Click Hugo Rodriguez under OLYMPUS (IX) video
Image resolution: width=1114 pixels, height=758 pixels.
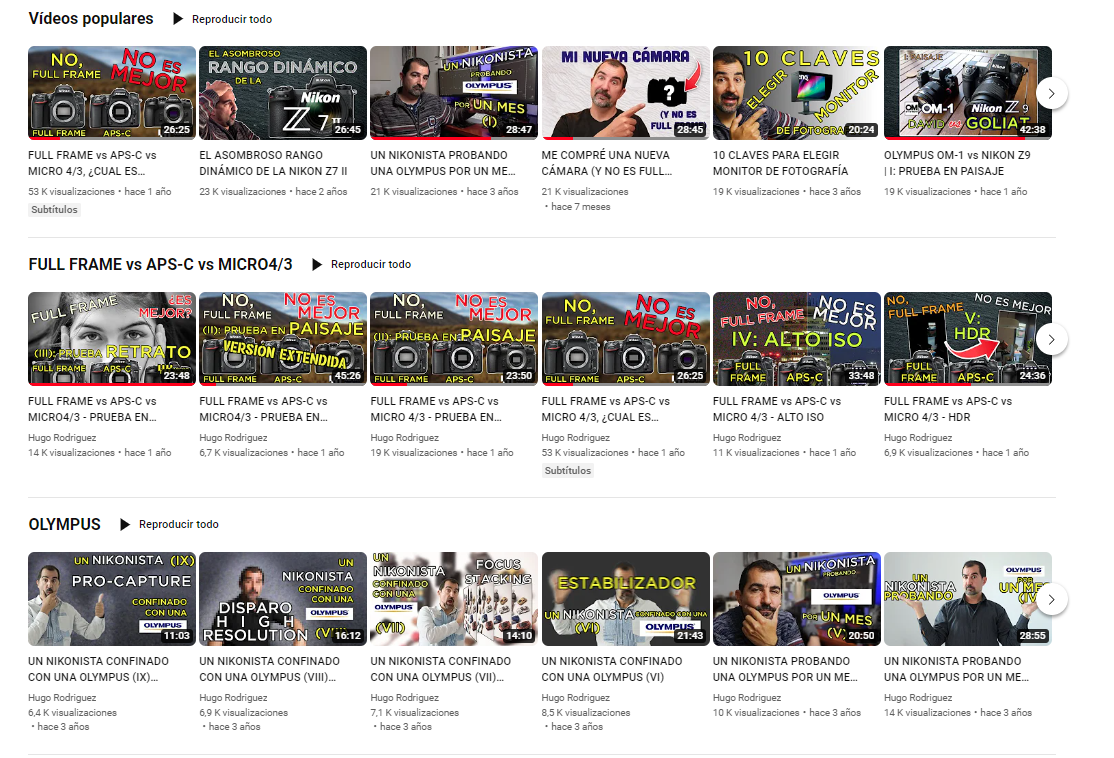click(63, 698)
